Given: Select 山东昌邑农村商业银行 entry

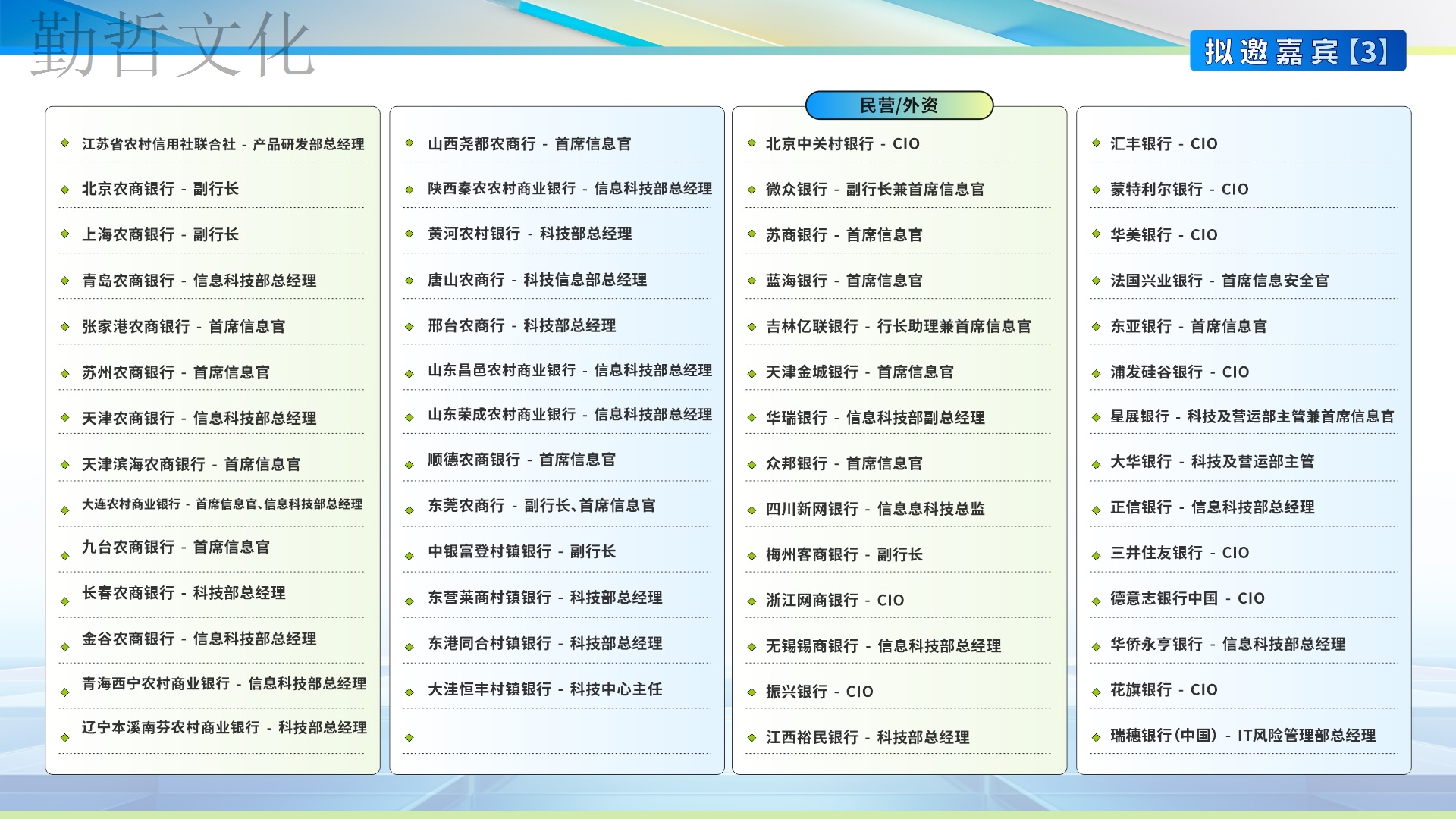Looking at the screenshot, I should point(570,370).
